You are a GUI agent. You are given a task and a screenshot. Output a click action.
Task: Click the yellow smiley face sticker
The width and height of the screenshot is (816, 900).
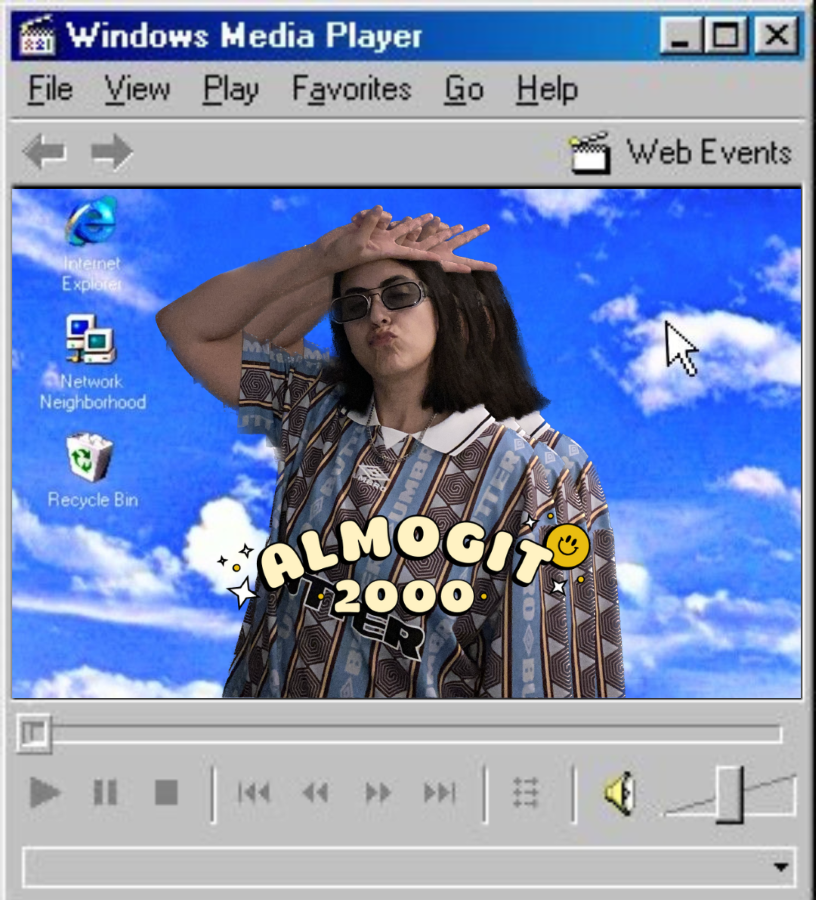pyautogui.click(x=568, y=546)
